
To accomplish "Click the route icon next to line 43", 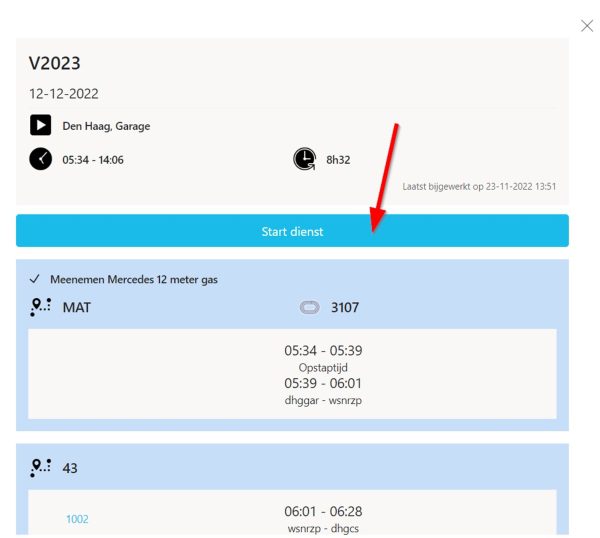I will pos(41,468).
